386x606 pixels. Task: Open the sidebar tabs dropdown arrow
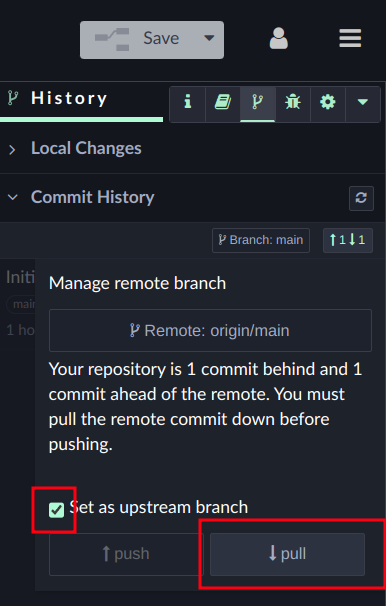[362, 102]
